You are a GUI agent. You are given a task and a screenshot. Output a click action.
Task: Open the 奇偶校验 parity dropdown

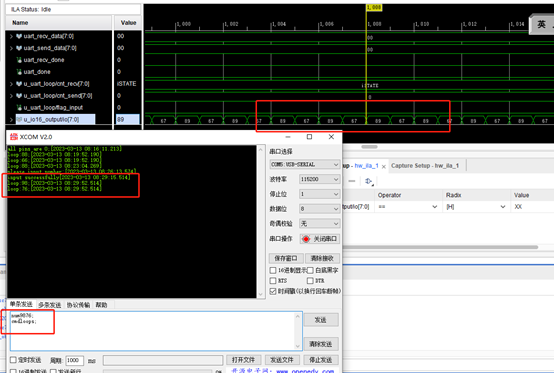[x=320, y=224]
